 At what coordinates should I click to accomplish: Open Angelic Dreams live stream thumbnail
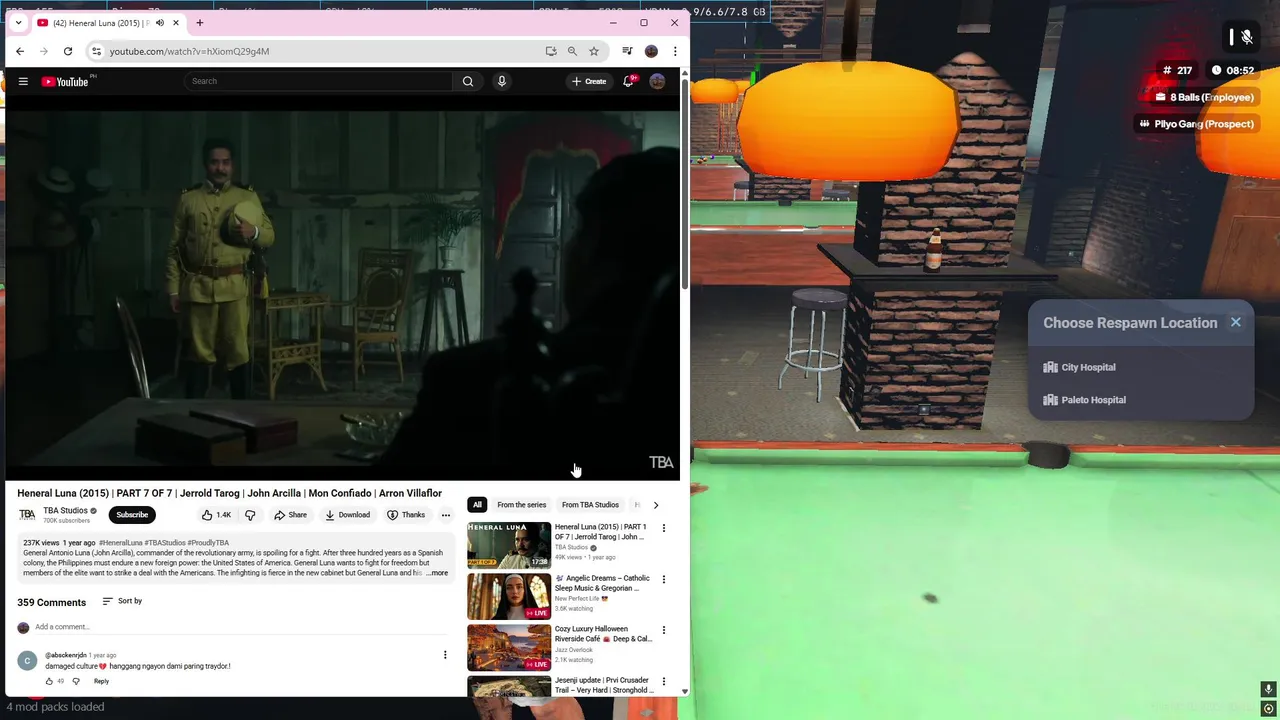[x=509, y=595]
